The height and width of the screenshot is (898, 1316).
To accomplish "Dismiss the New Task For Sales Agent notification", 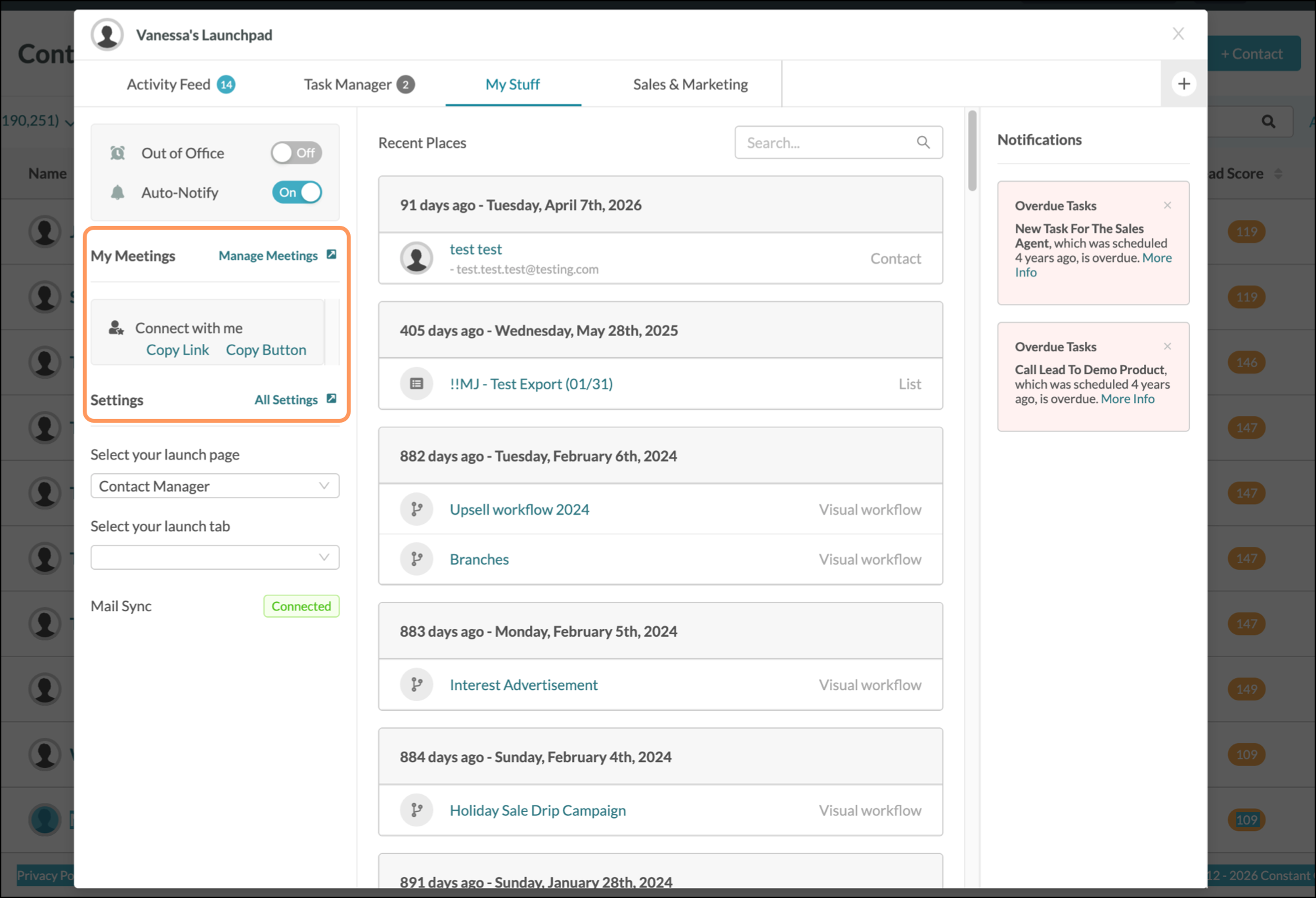I will pyautogui.click(x=1168, y=205).
